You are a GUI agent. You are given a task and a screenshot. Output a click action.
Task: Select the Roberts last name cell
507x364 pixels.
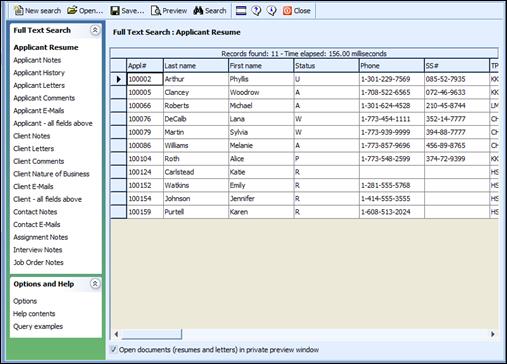pyautogui.click(x=196, y=106)
